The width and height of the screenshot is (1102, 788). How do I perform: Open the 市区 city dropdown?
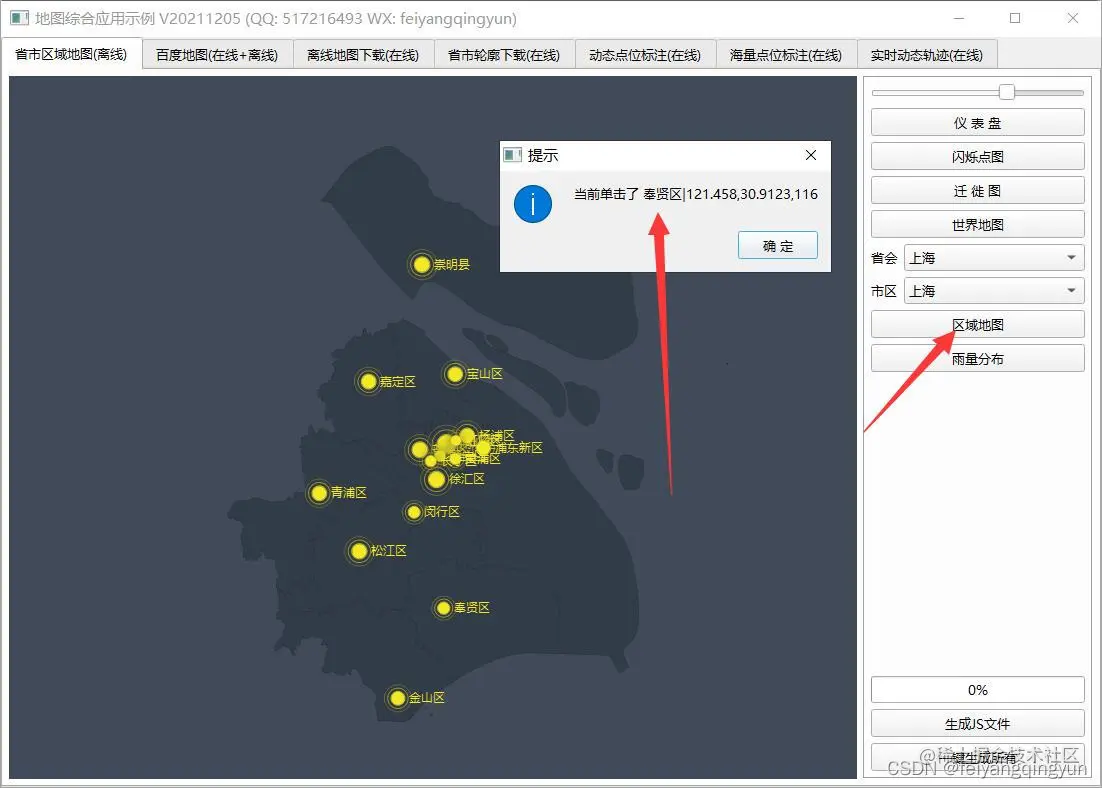coord(992,291)
